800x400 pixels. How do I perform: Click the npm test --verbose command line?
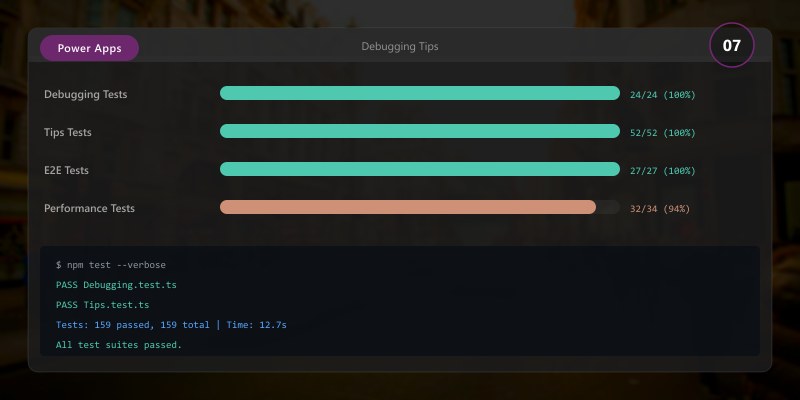coord(111,265)
